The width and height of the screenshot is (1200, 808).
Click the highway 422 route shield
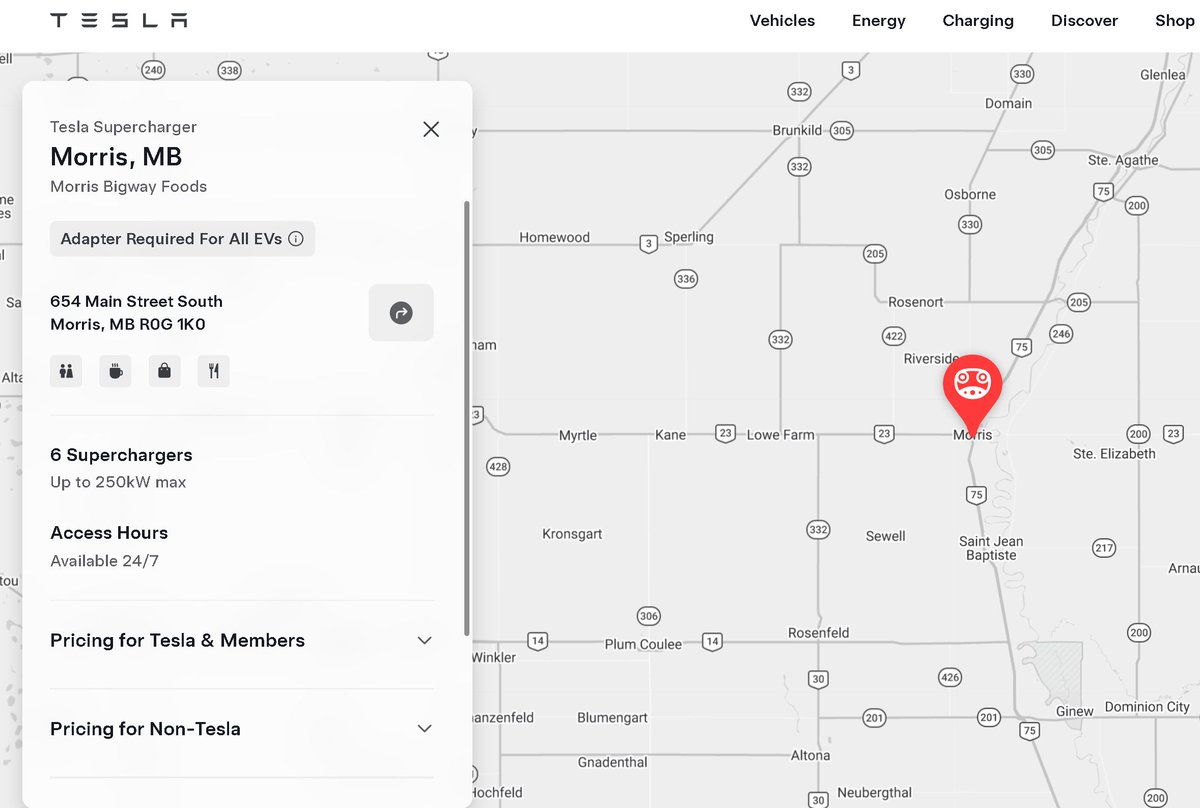pyautogui.click(x=894, y=336)
